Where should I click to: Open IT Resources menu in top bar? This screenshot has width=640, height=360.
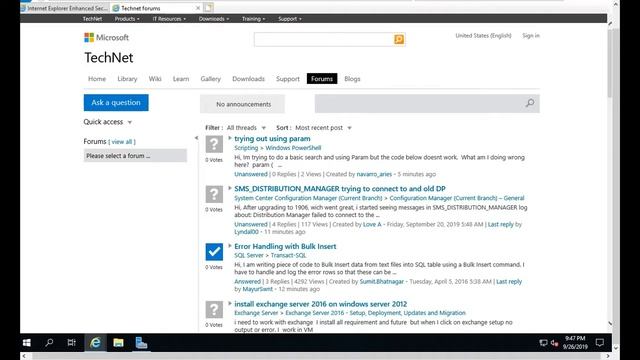(x=169, y=19)
